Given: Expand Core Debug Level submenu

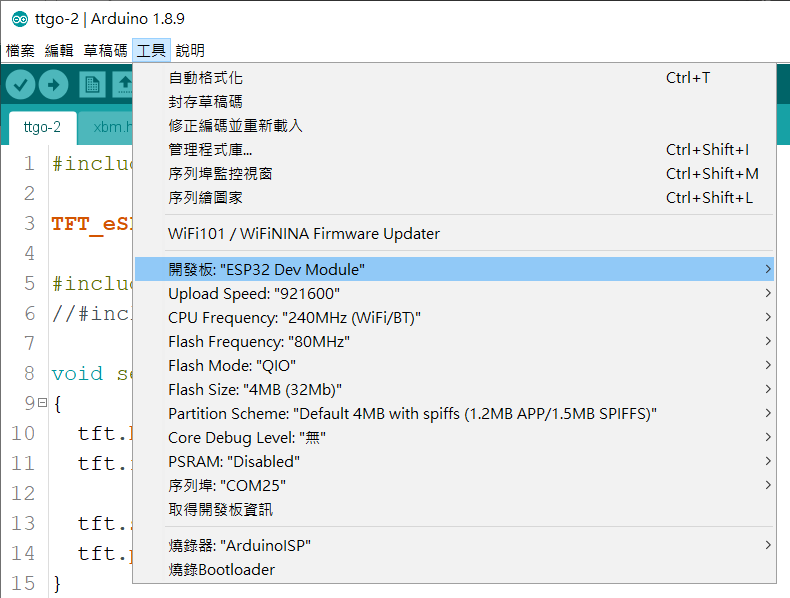Looking at the screenshot, I should click(454, 437).
